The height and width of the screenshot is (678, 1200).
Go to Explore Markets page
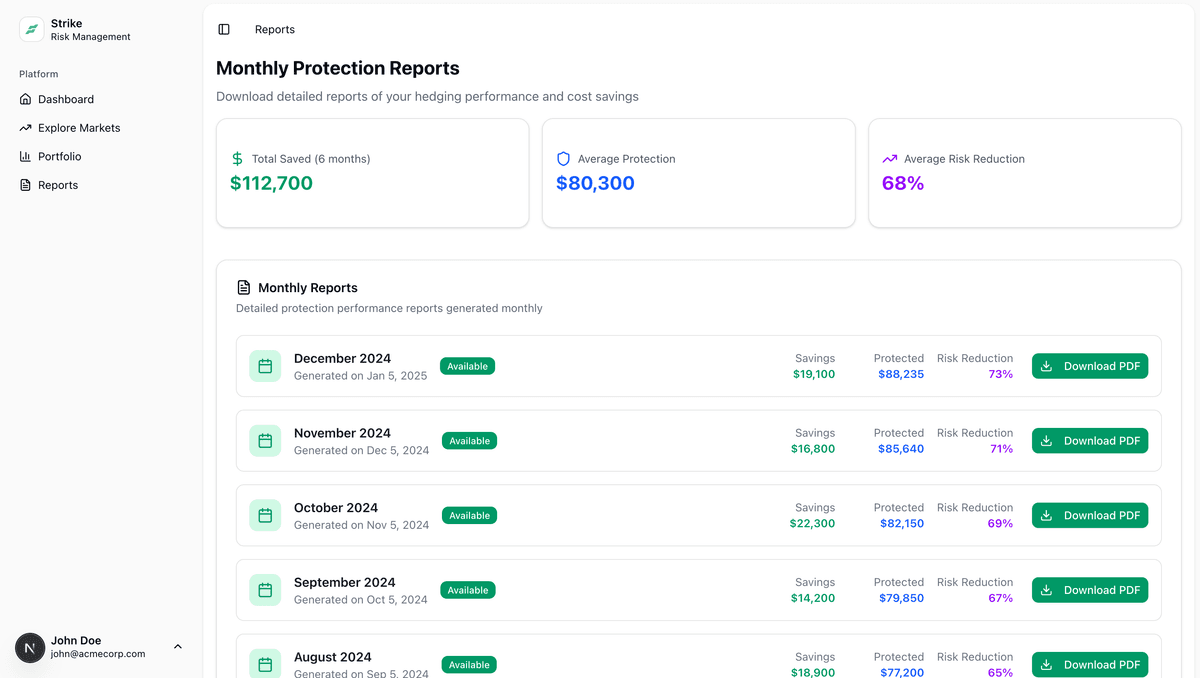[x=79, y=128]
